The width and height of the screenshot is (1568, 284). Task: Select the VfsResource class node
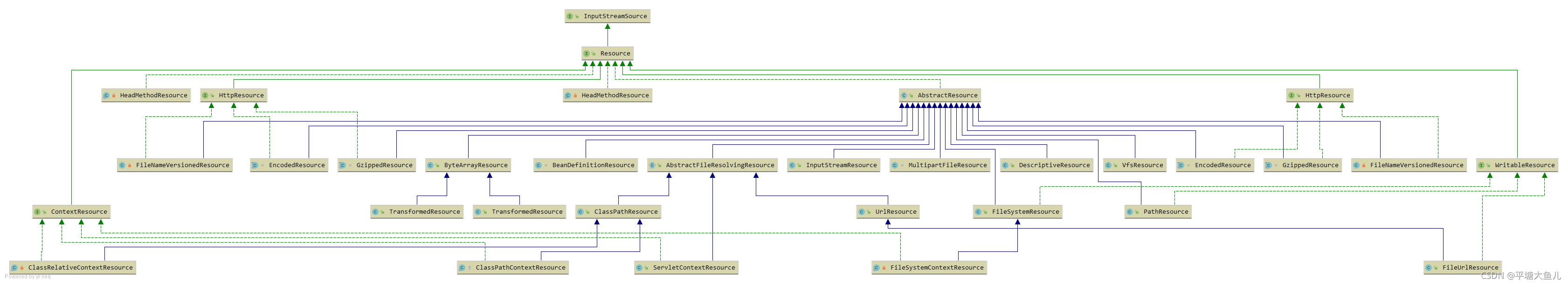[1134, 165]
